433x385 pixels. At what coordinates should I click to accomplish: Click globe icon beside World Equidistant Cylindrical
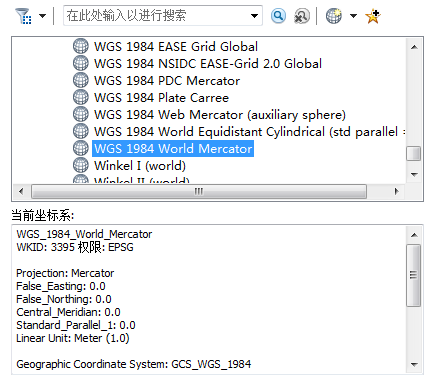click(x=81, y=131)
